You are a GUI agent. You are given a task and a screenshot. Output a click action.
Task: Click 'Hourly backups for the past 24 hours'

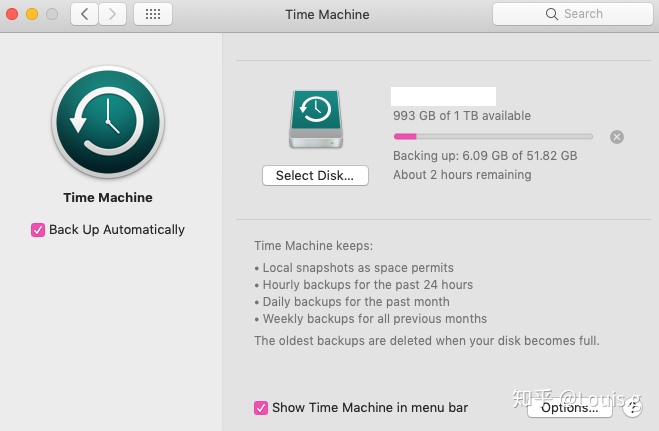(x=367, y=285)
